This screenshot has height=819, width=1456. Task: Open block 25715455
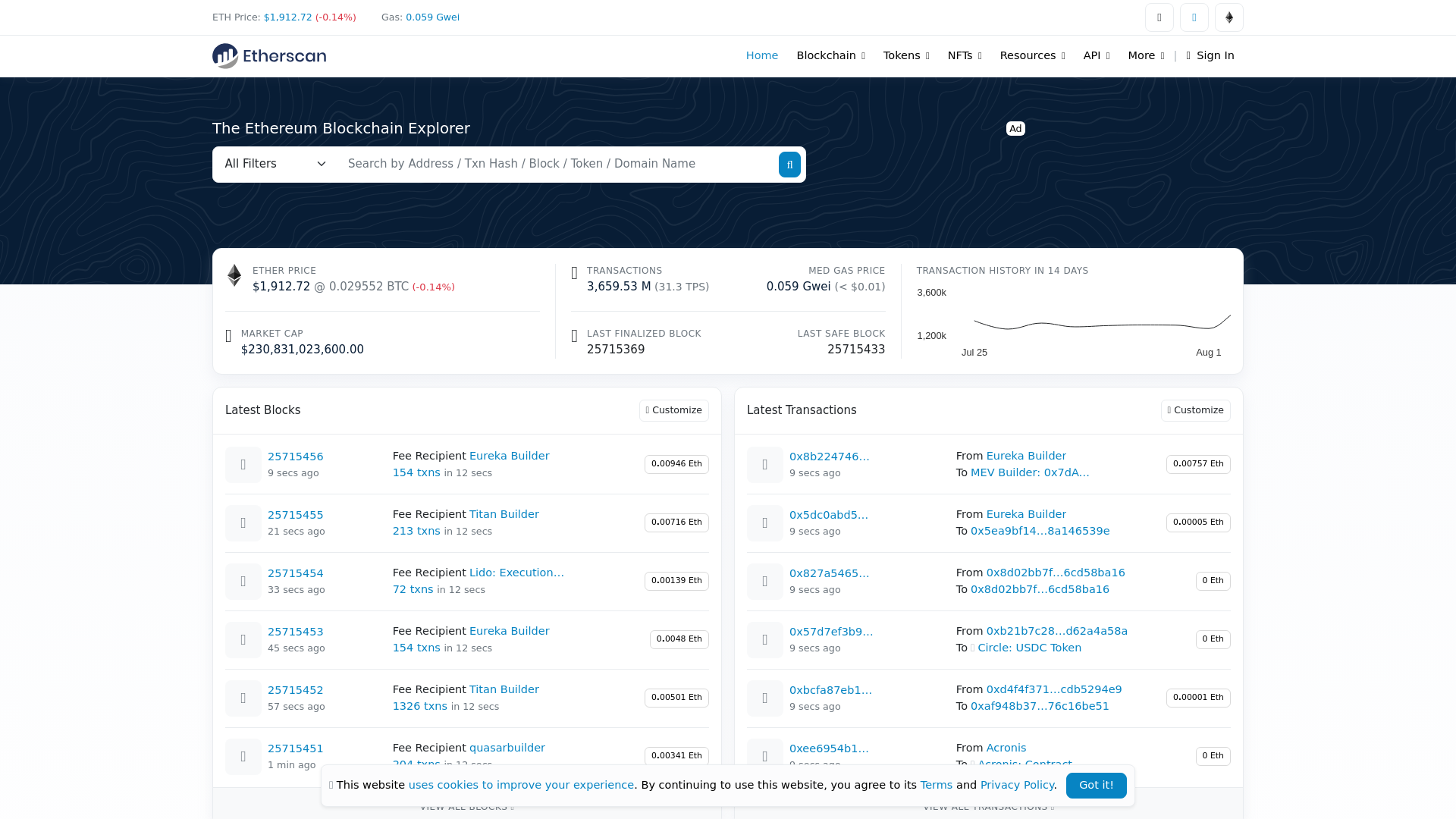click(x=296, y=515)
